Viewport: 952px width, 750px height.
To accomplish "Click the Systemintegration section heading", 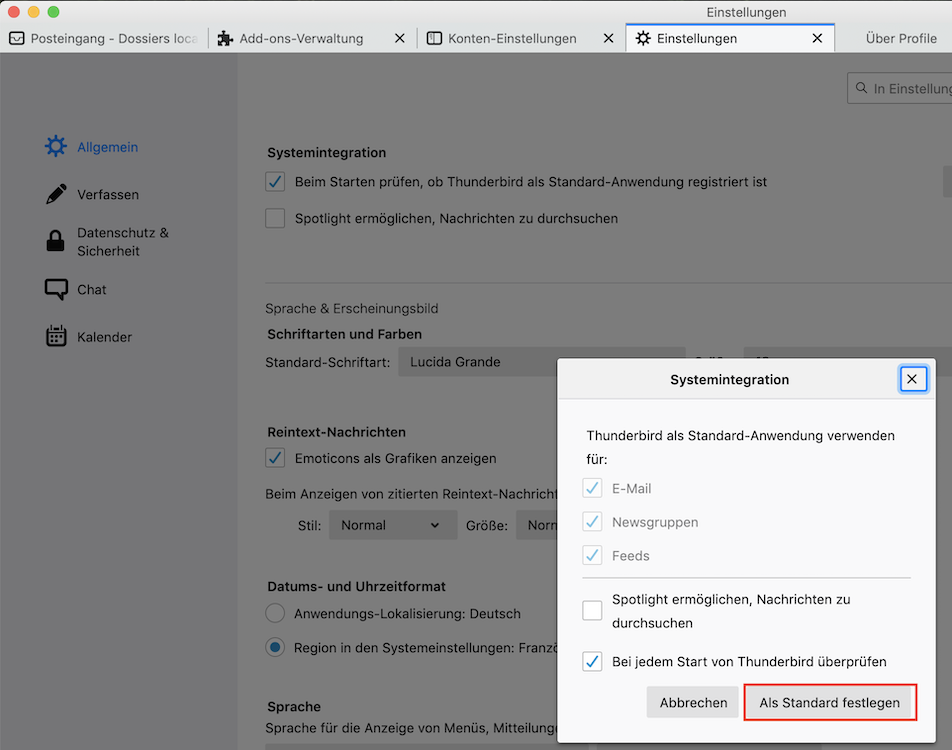I will pyautogui.click(x=327, y=152).
